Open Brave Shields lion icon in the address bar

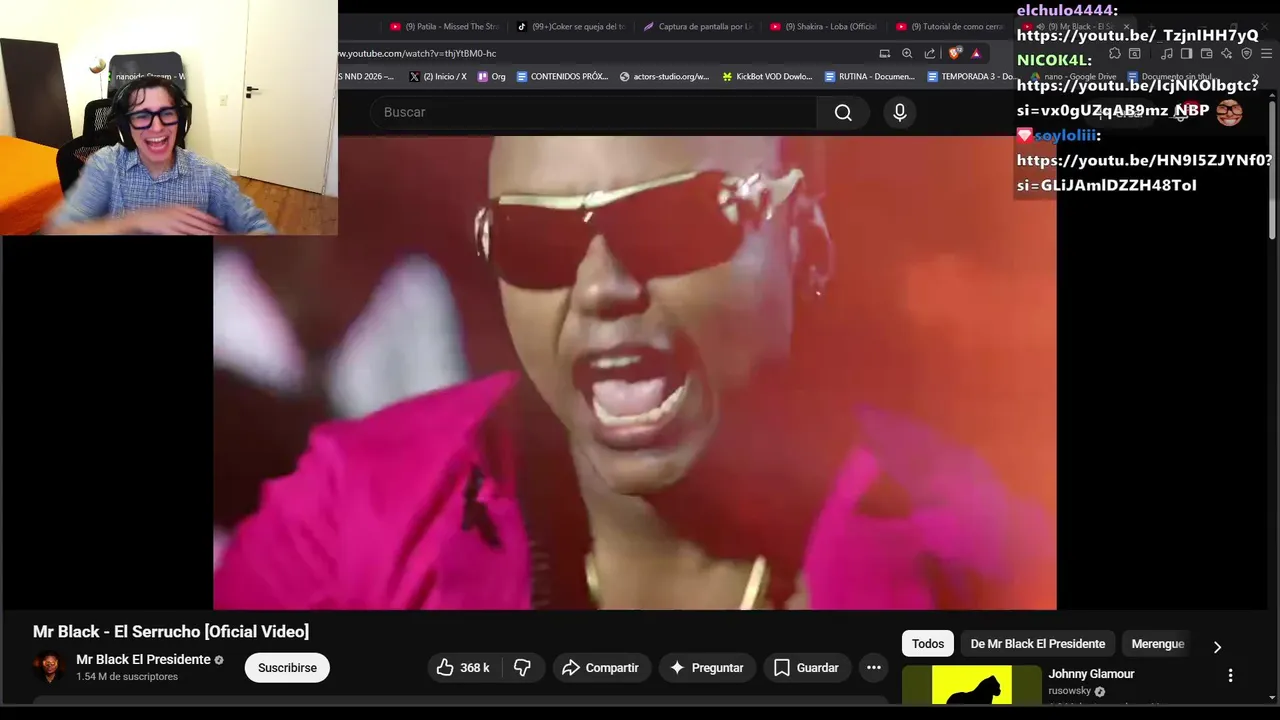coord(955,53)
